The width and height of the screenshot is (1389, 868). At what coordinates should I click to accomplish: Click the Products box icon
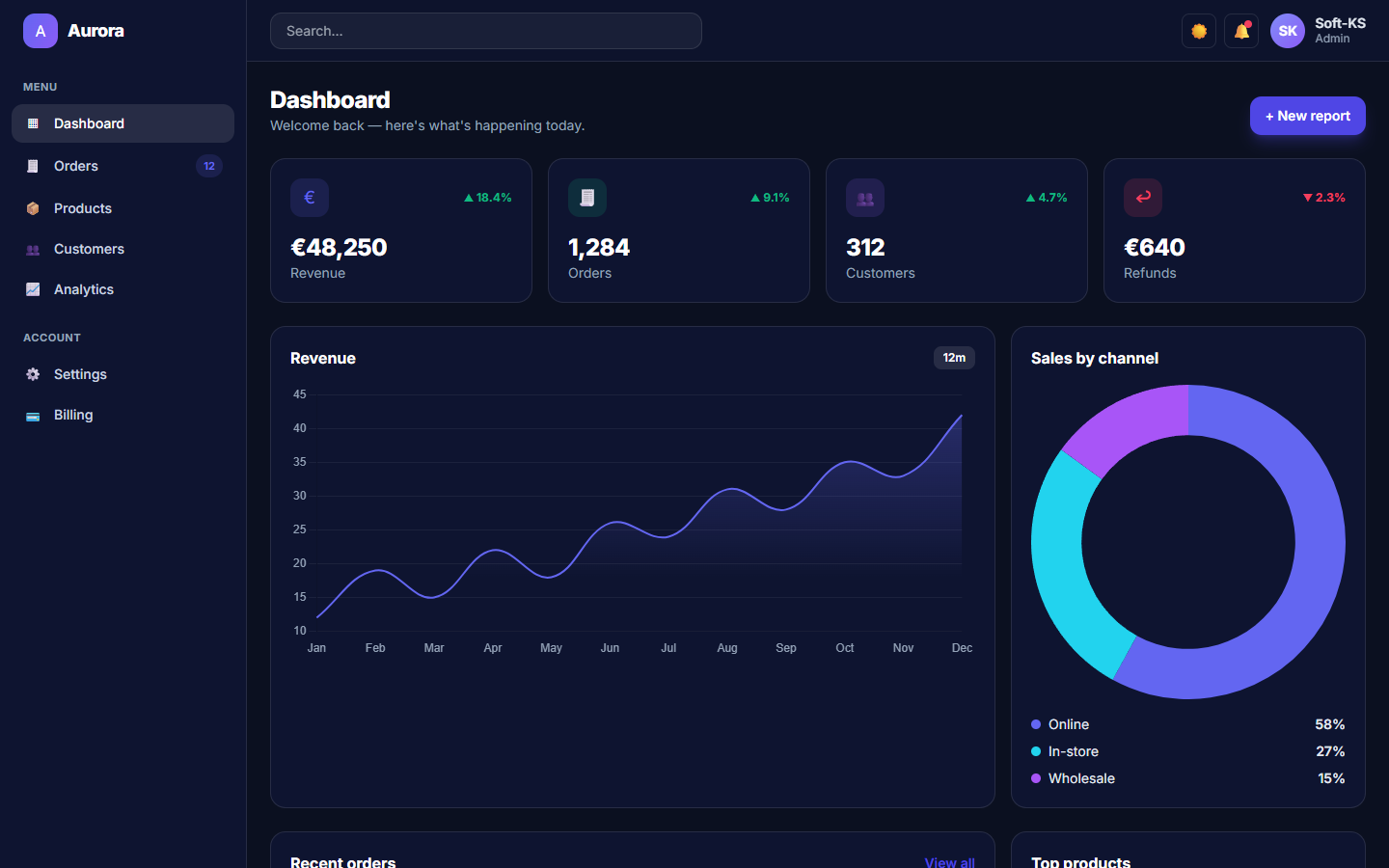33,208
